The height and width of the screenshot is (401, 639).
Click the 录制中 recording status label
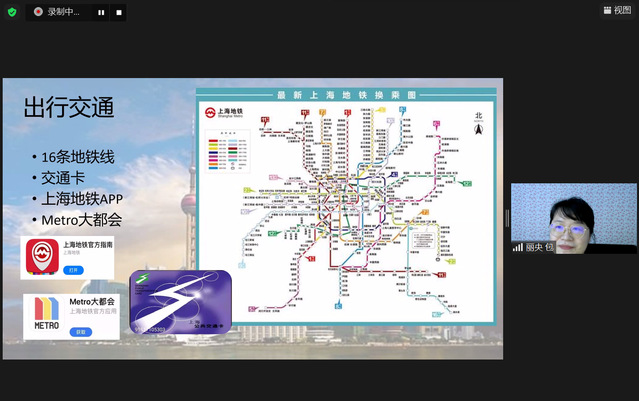pos(65,13)
